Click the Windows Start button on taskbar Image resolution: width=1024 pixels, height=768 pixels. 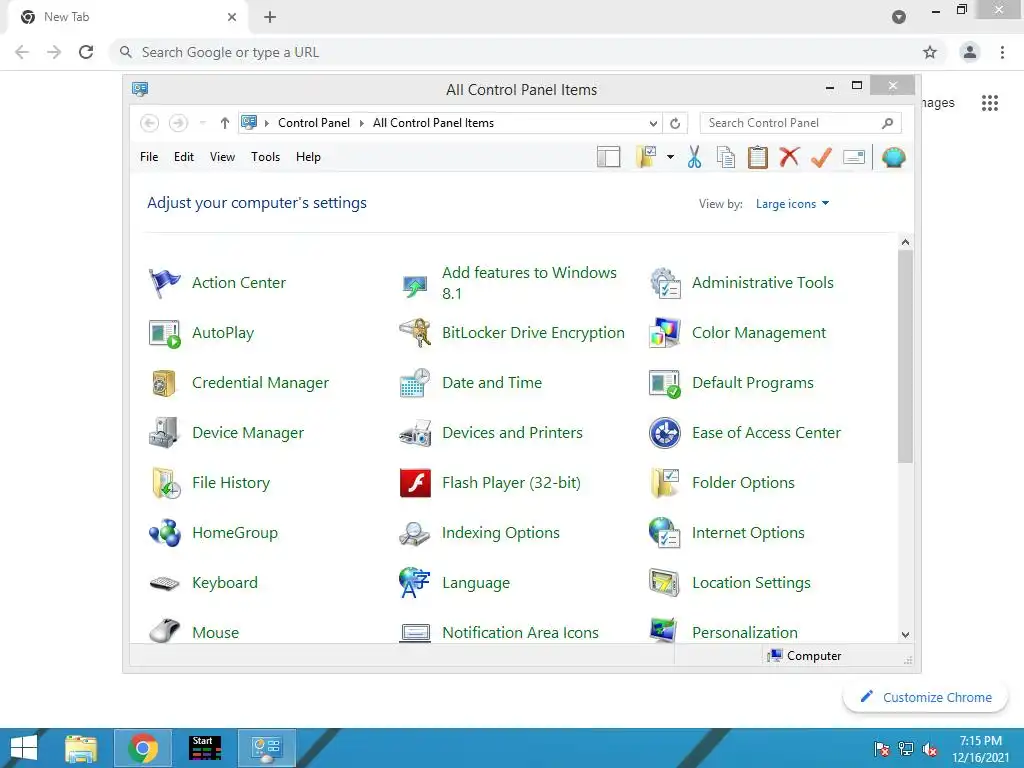[24, 748]
